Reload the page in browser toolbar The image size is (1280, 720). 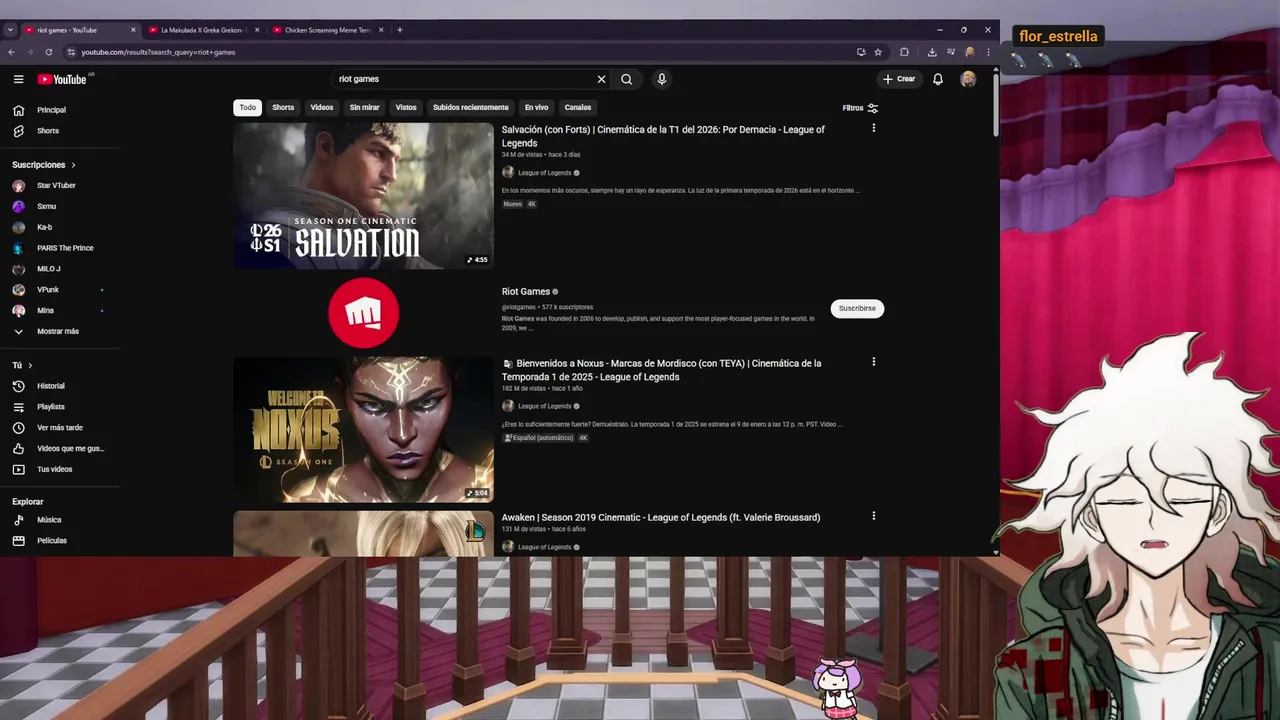coord(48,52)
